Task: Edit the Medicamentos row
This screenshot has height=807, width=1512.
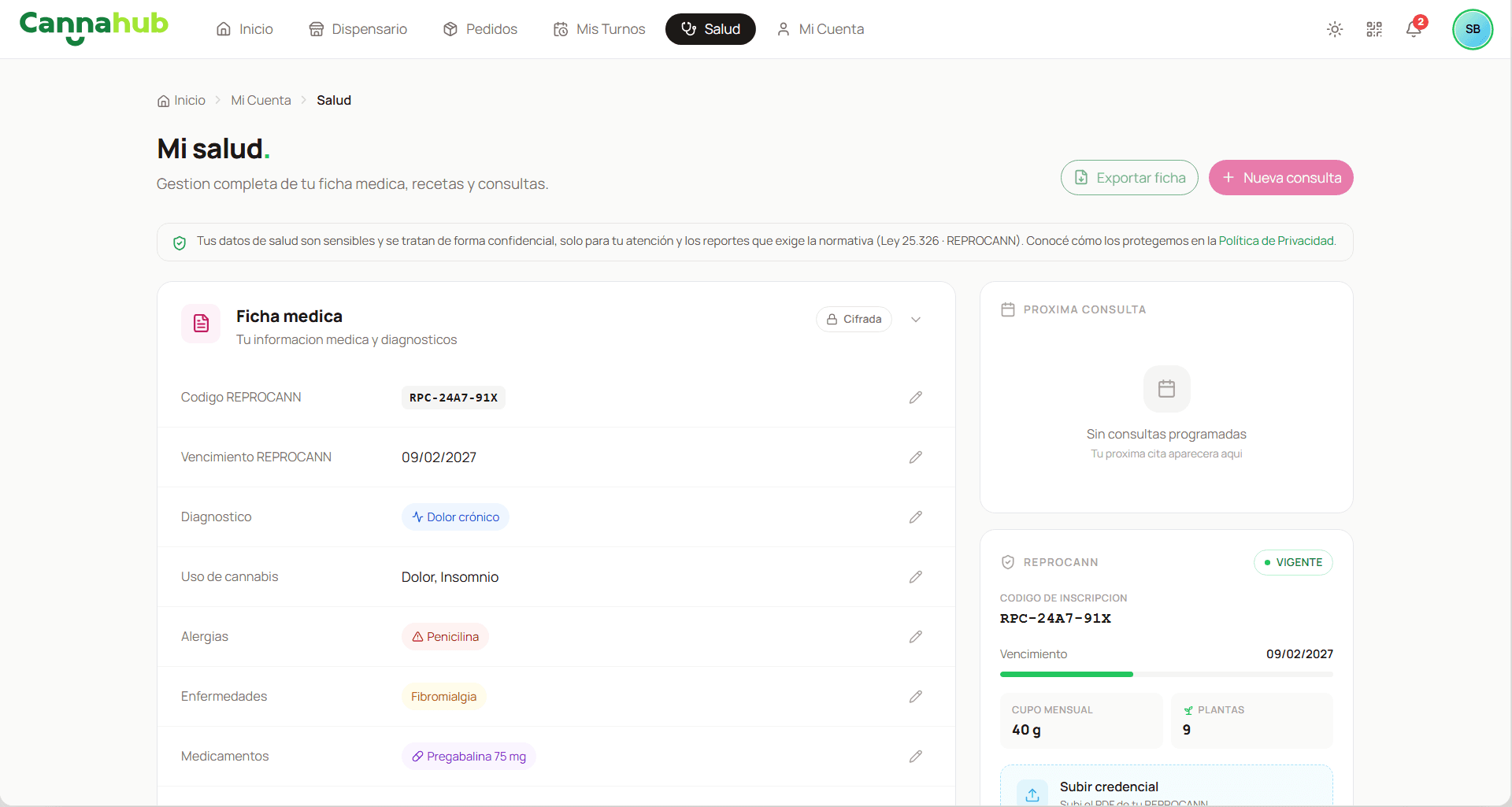Action: point(916,757)
